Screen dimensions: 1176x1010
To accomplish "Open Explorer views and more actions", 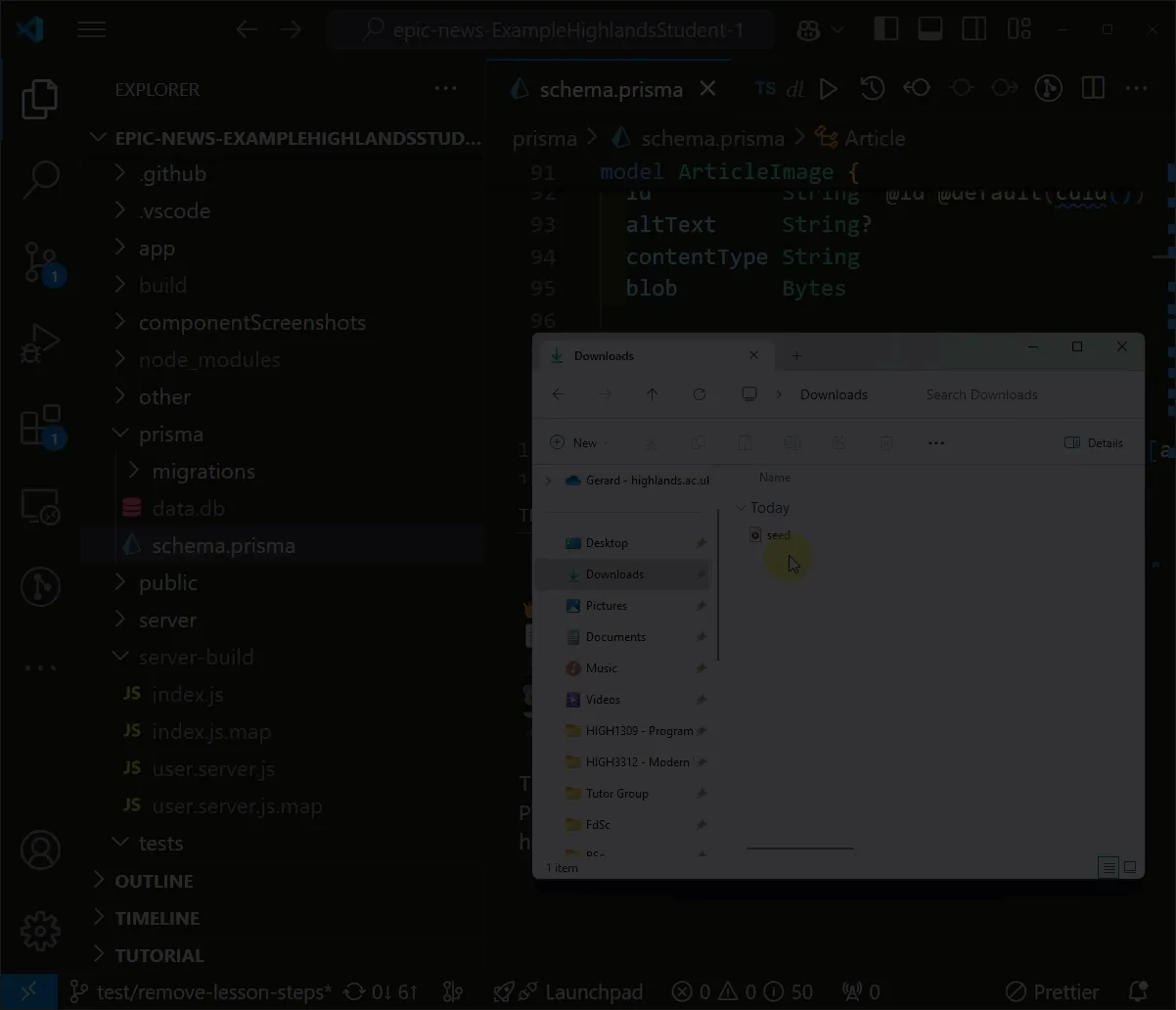I will click(446, 89).
